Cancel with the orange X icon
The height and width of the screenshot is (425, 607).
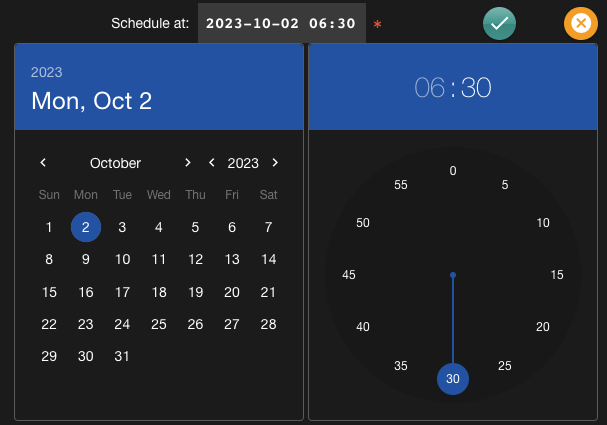580,23
